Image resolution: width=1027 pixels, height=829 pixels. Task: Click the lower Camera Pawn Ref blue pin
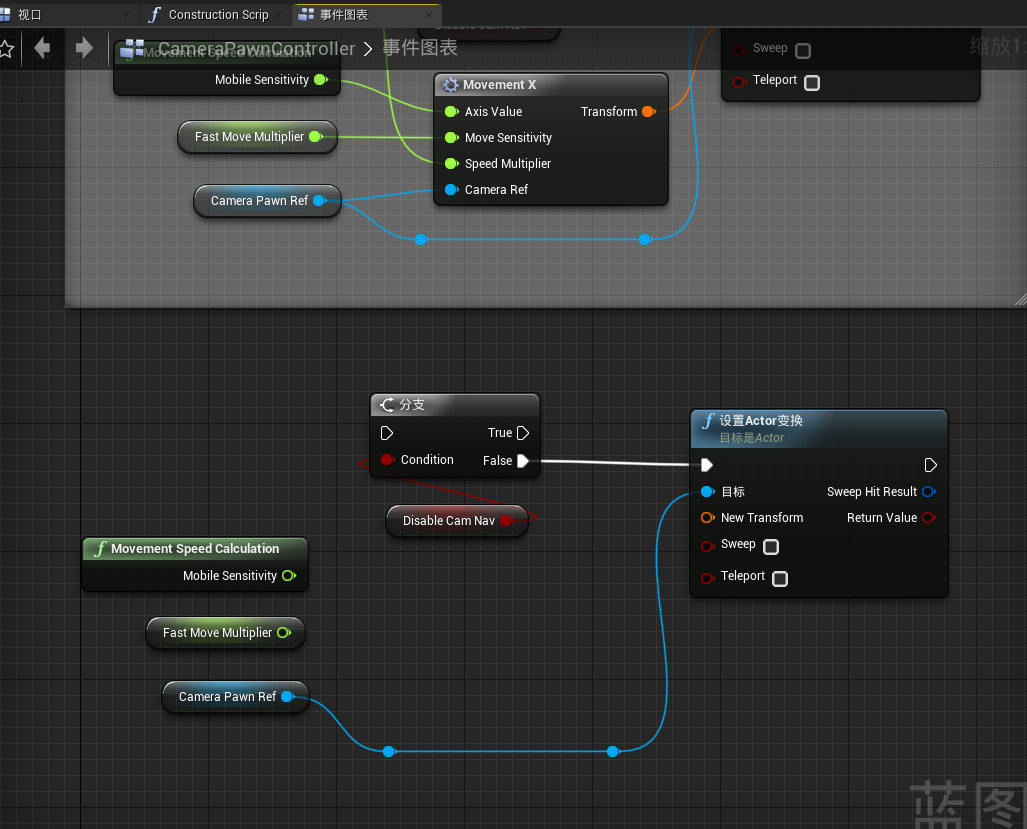[x=287, y=697]
